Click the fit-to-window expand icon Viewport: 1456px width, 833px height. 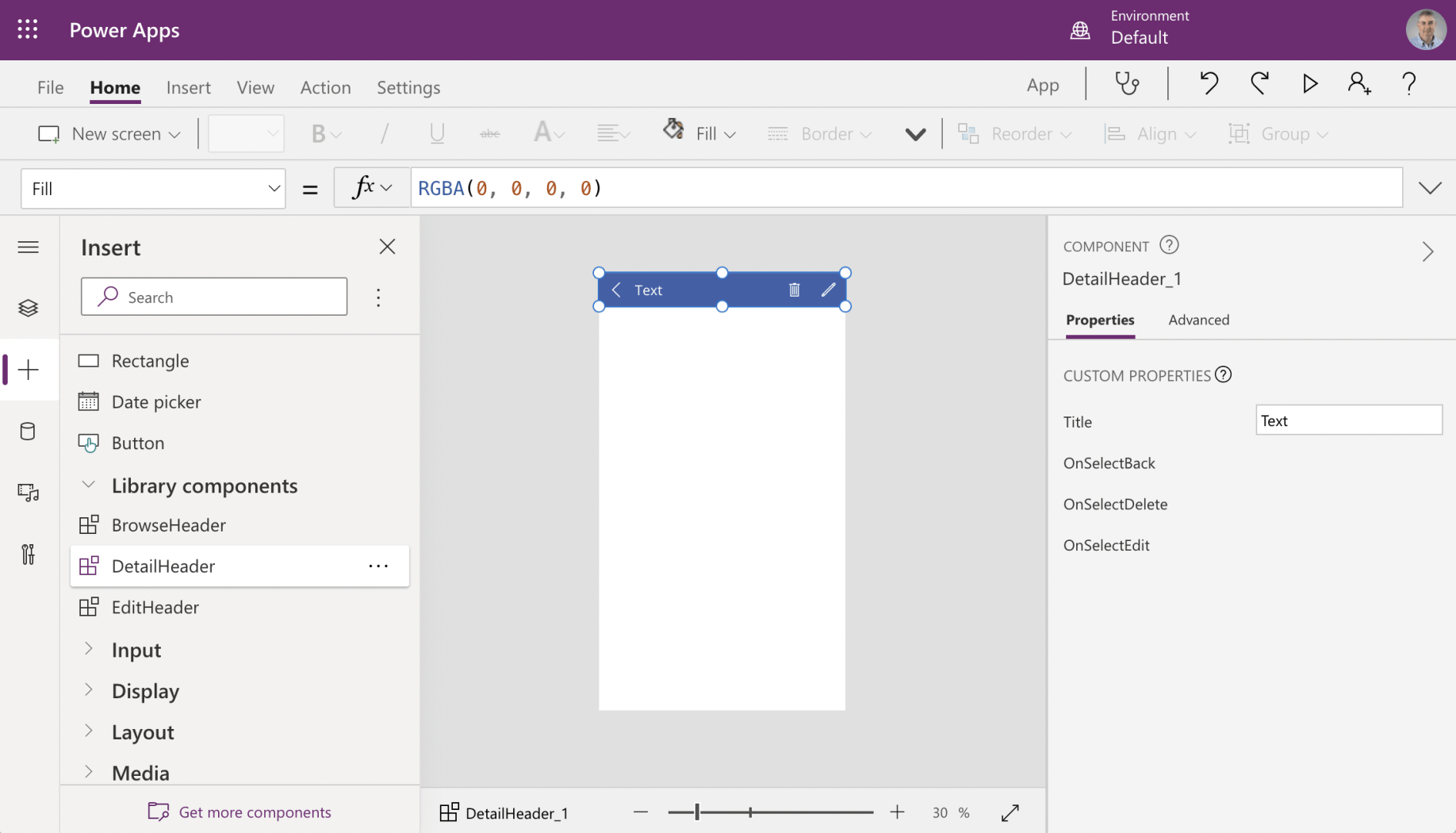click(1010, 812)
